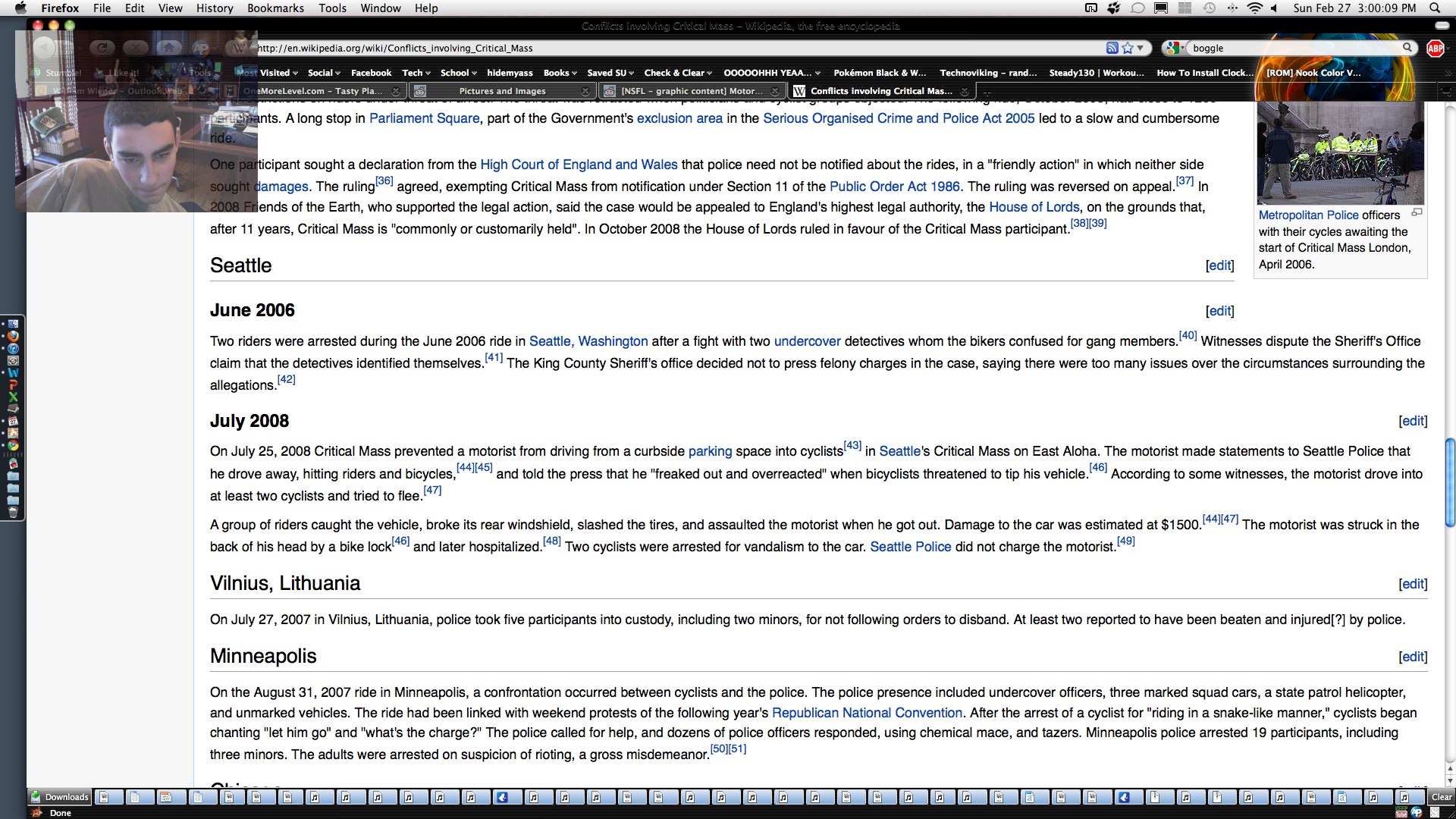1456x819 pixels.
Task: Open the Adblock Plus ABP icon
Action: point(1435,49)
